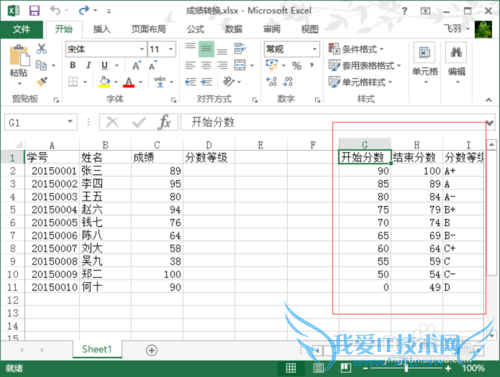
Task: Click Accounting Number Format icon
Action: (272, 65)
